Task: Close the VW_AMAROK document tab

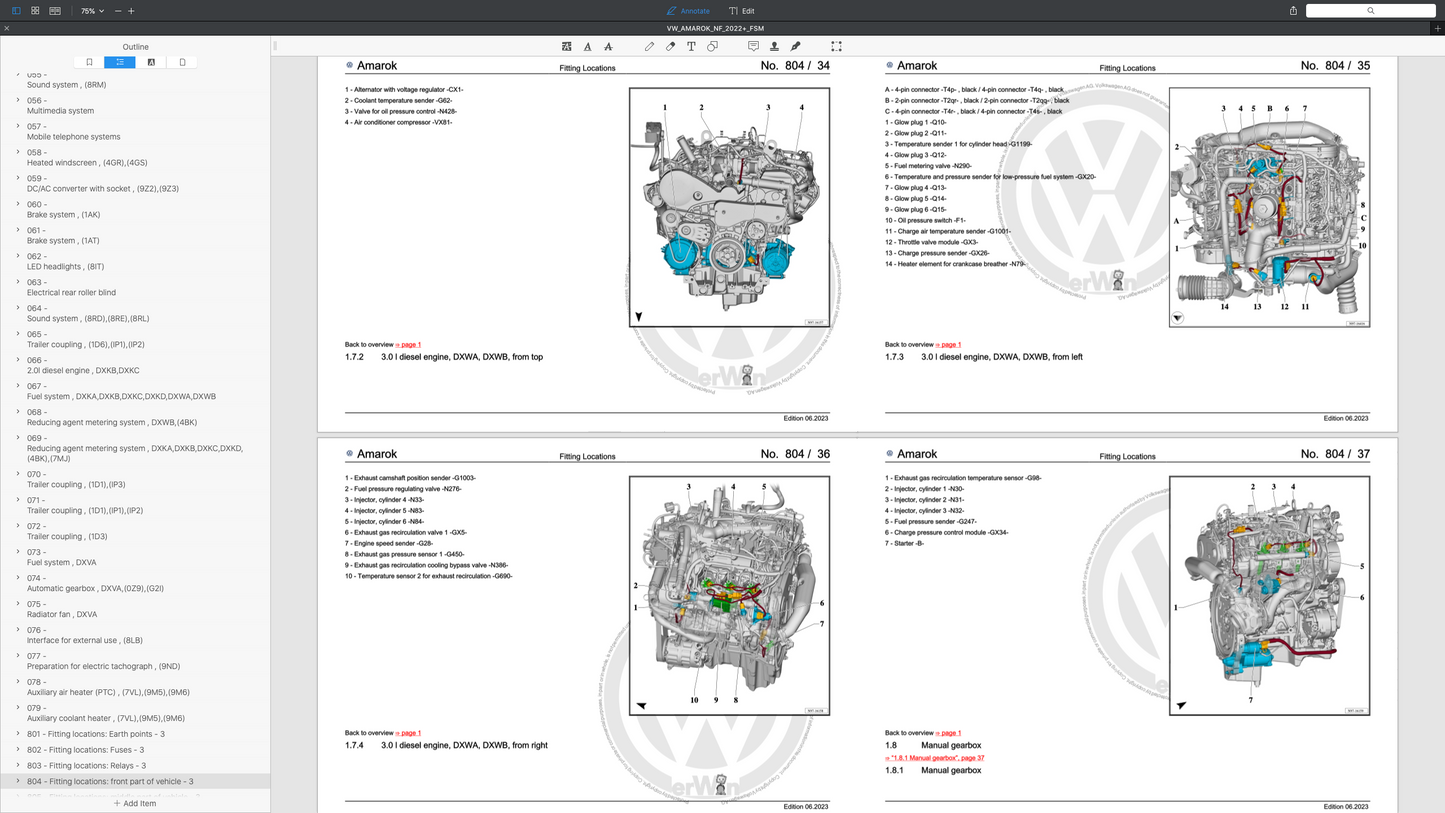Action: 6,28
